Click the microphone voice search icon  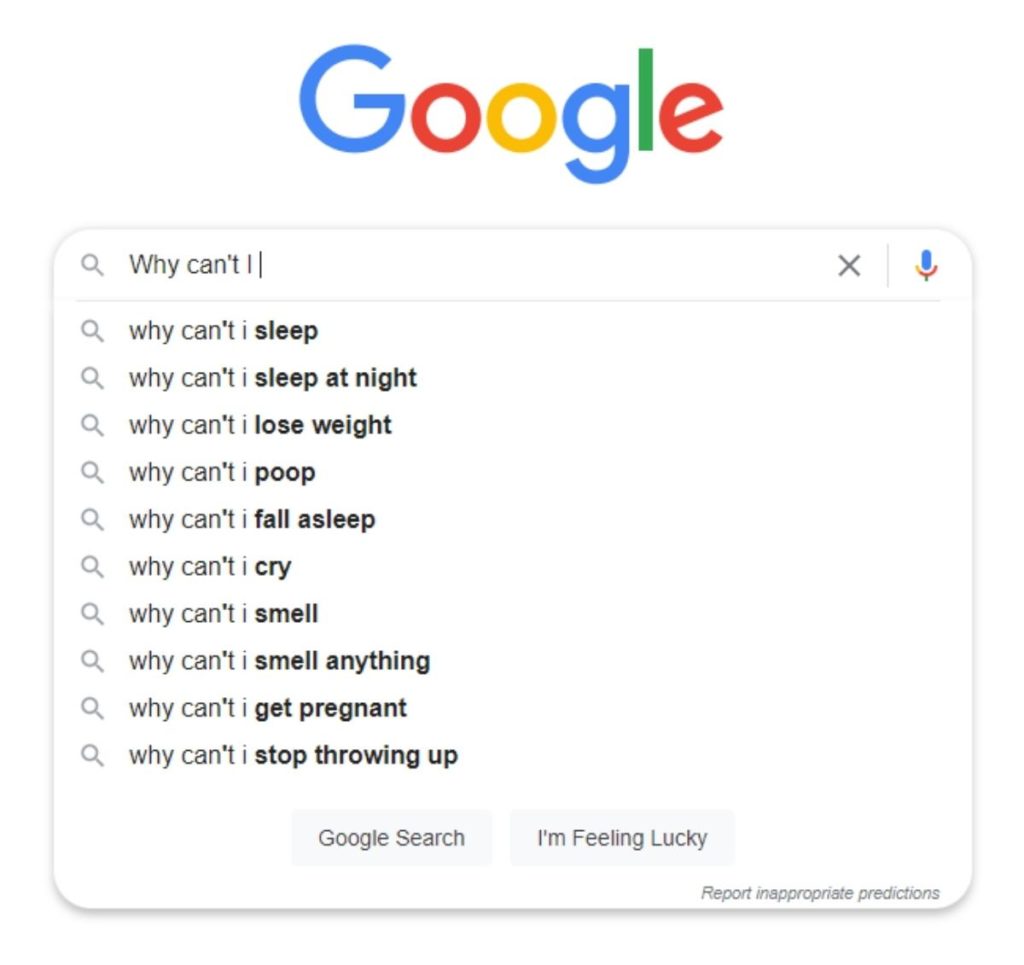click(x=926, y=266)
